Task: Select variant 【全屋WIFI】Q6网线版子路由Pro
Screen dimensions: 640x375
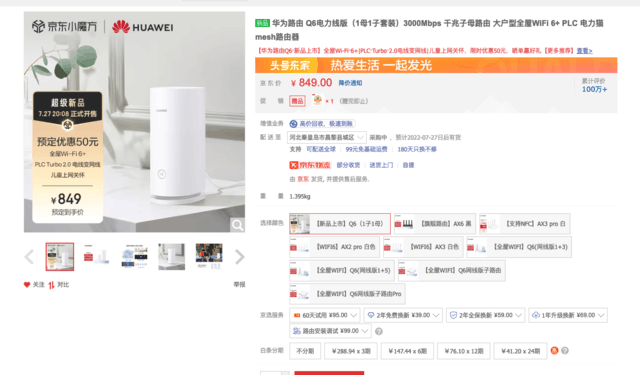Action: point(347,294)
